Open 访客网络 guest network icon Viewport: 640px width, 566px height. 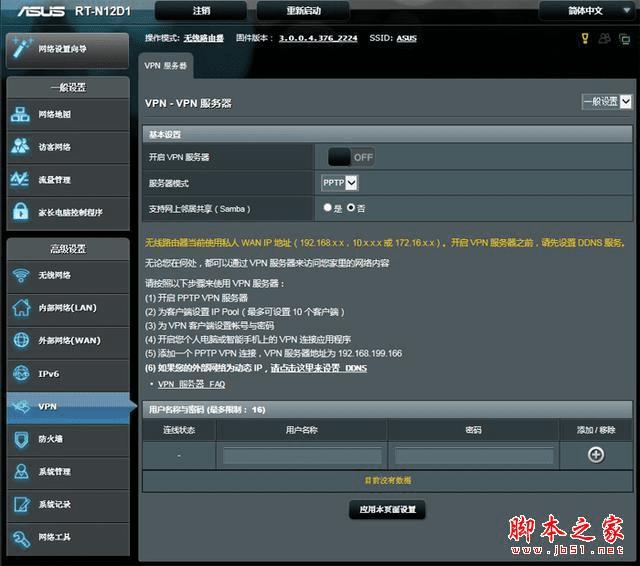[x=20, y=146]
